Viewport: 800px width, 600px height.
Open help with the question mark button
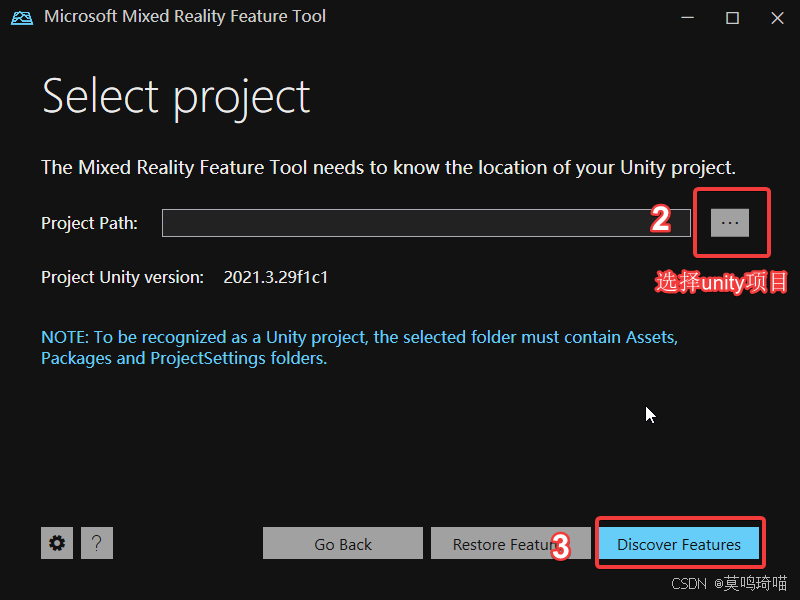tap(97, 543)
